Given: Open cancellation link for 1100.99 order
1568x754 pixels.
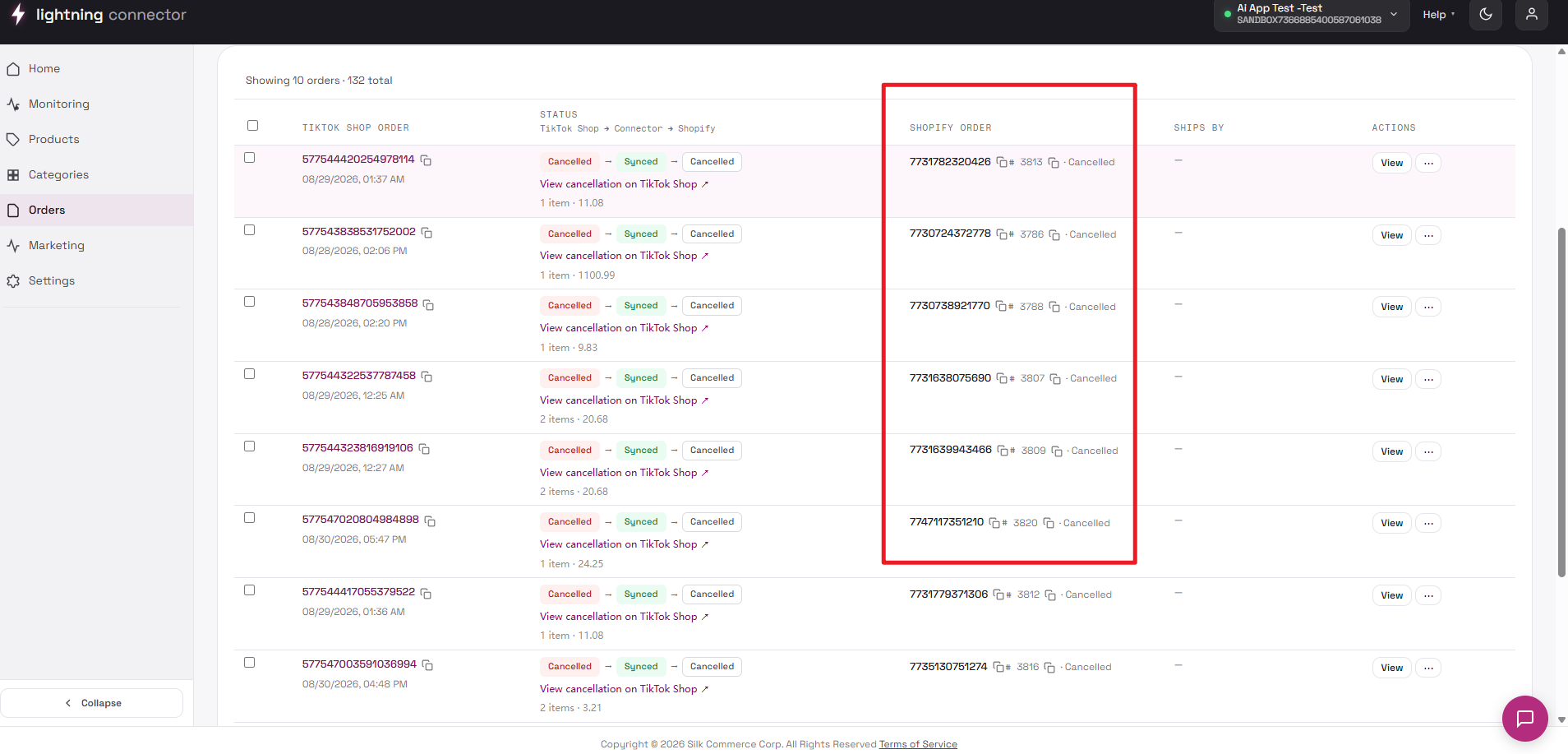Looking at the screenshot, I should 624,256.
